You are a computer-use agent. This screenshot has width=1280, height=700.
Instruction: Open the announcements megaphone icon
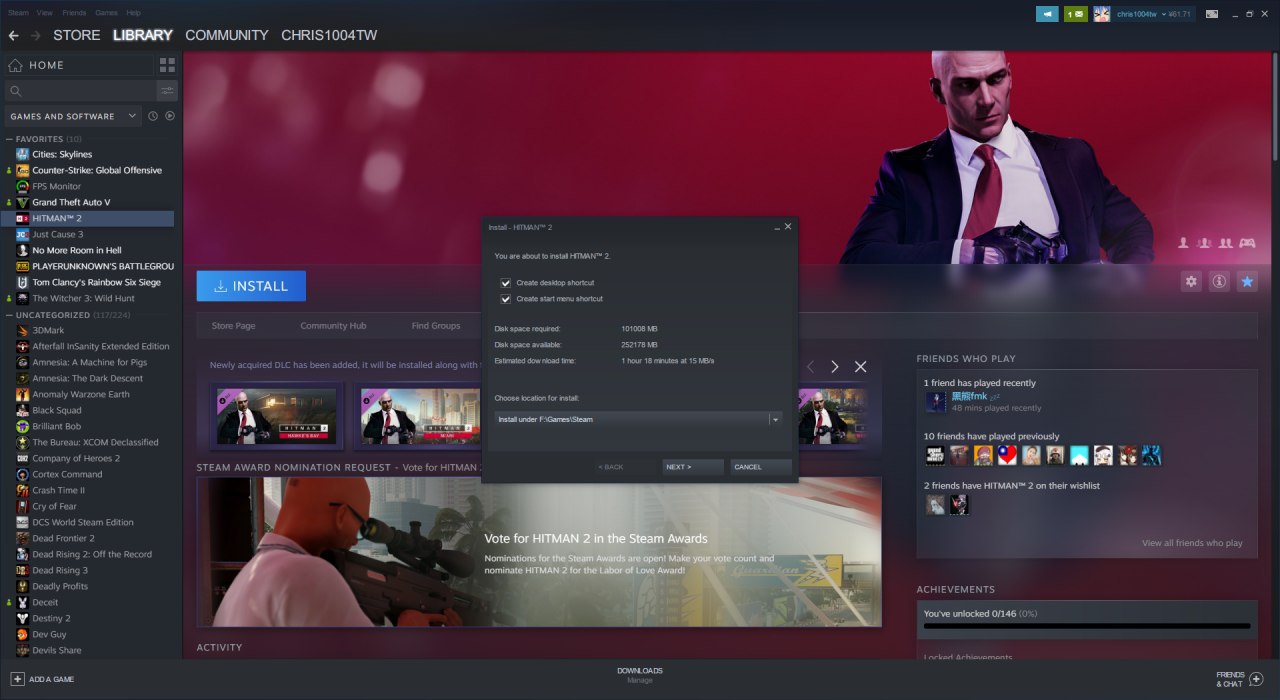pos(1047,14)
